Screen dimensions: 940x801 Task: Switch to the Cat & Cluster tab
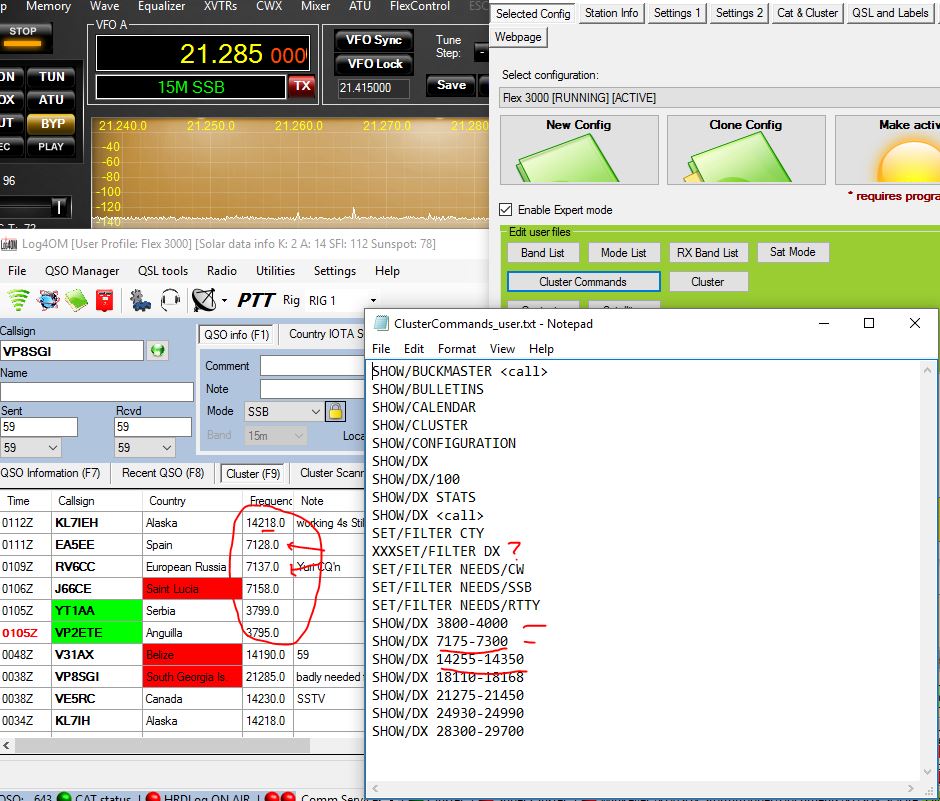808,13
